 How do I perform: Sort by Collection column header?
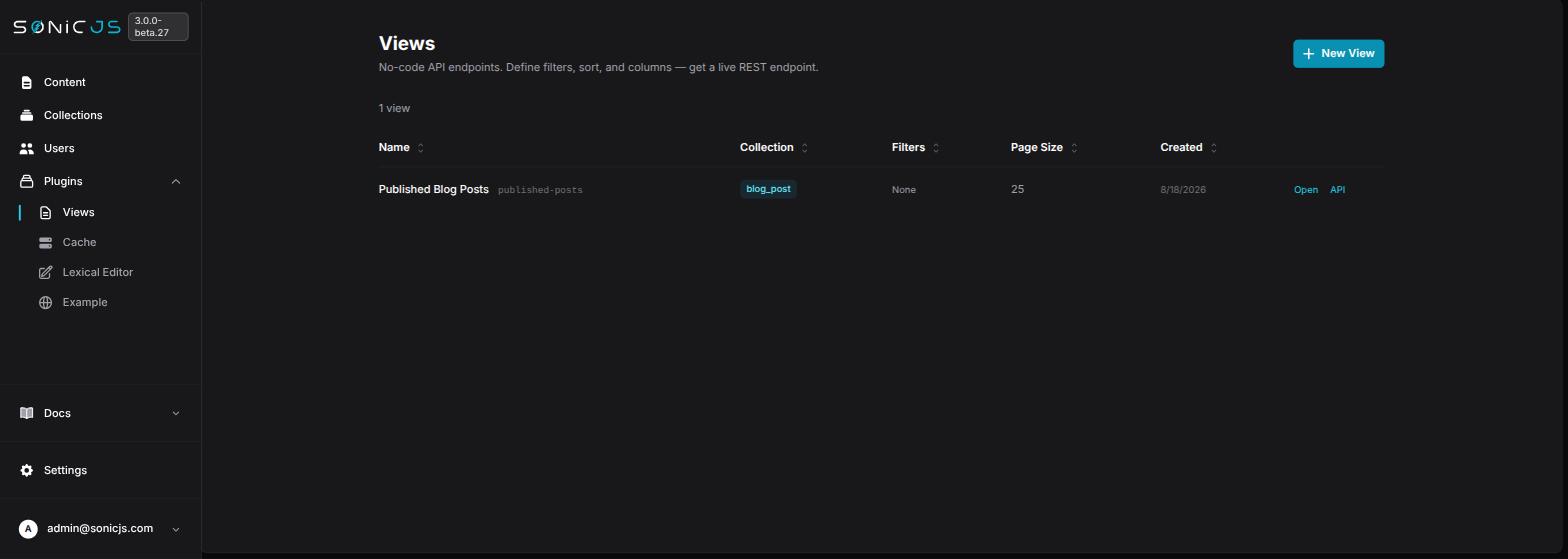click(774, 147)
